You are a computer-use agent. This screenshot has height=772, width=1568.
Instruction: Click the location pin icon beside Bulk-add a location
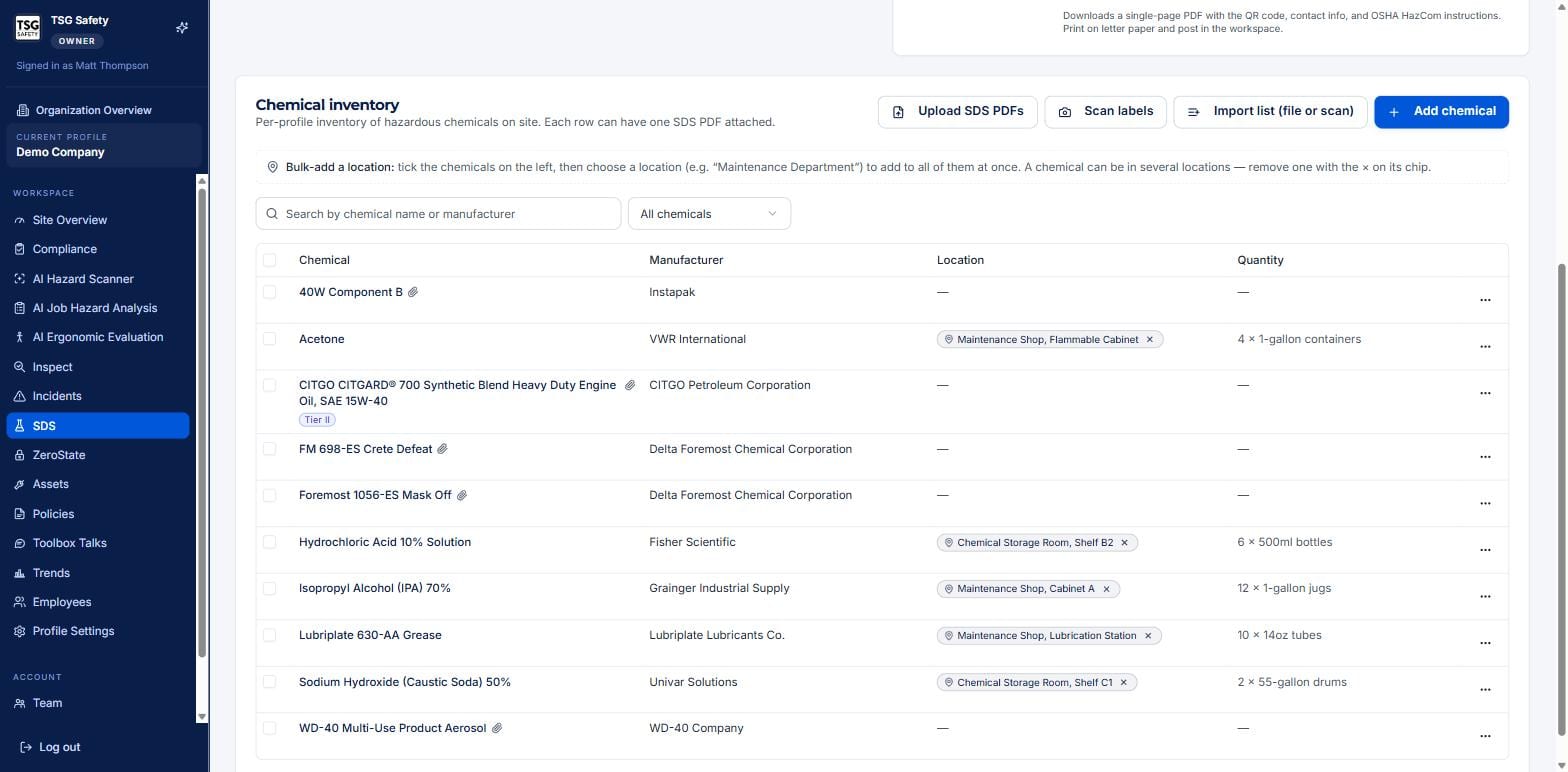pyautogui.click(x=272, y=167)
